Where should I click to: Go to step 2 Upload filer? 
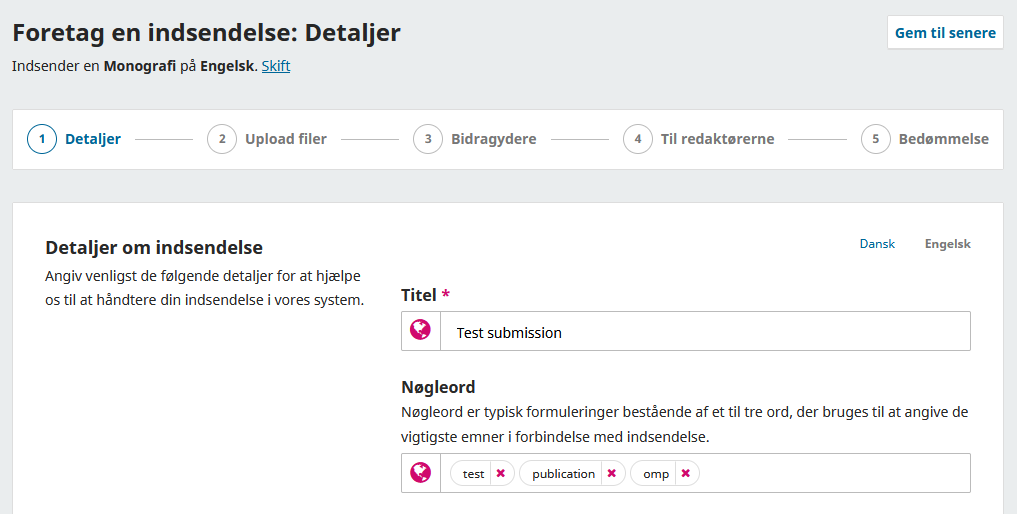tap(267, 139)
